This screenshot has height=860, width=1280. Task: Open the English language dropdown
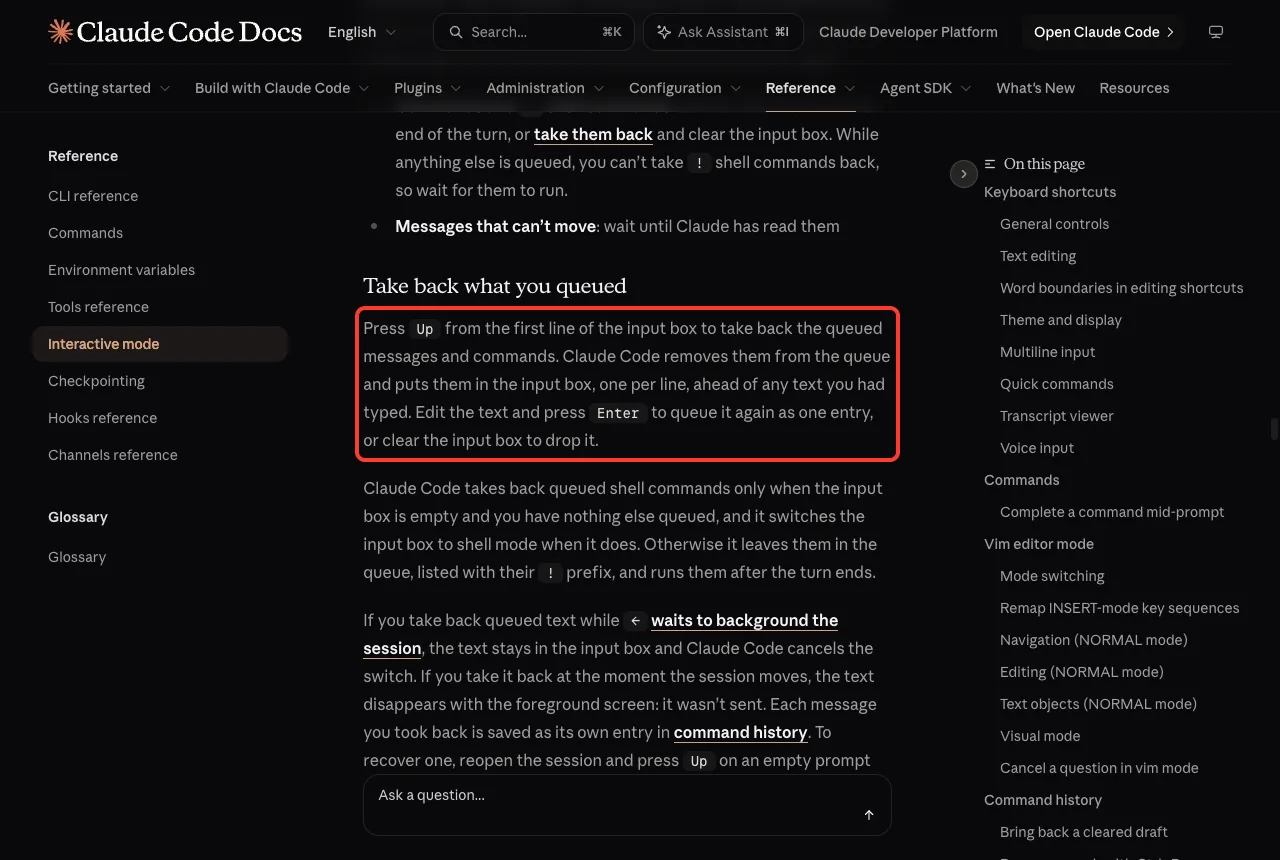362,32
